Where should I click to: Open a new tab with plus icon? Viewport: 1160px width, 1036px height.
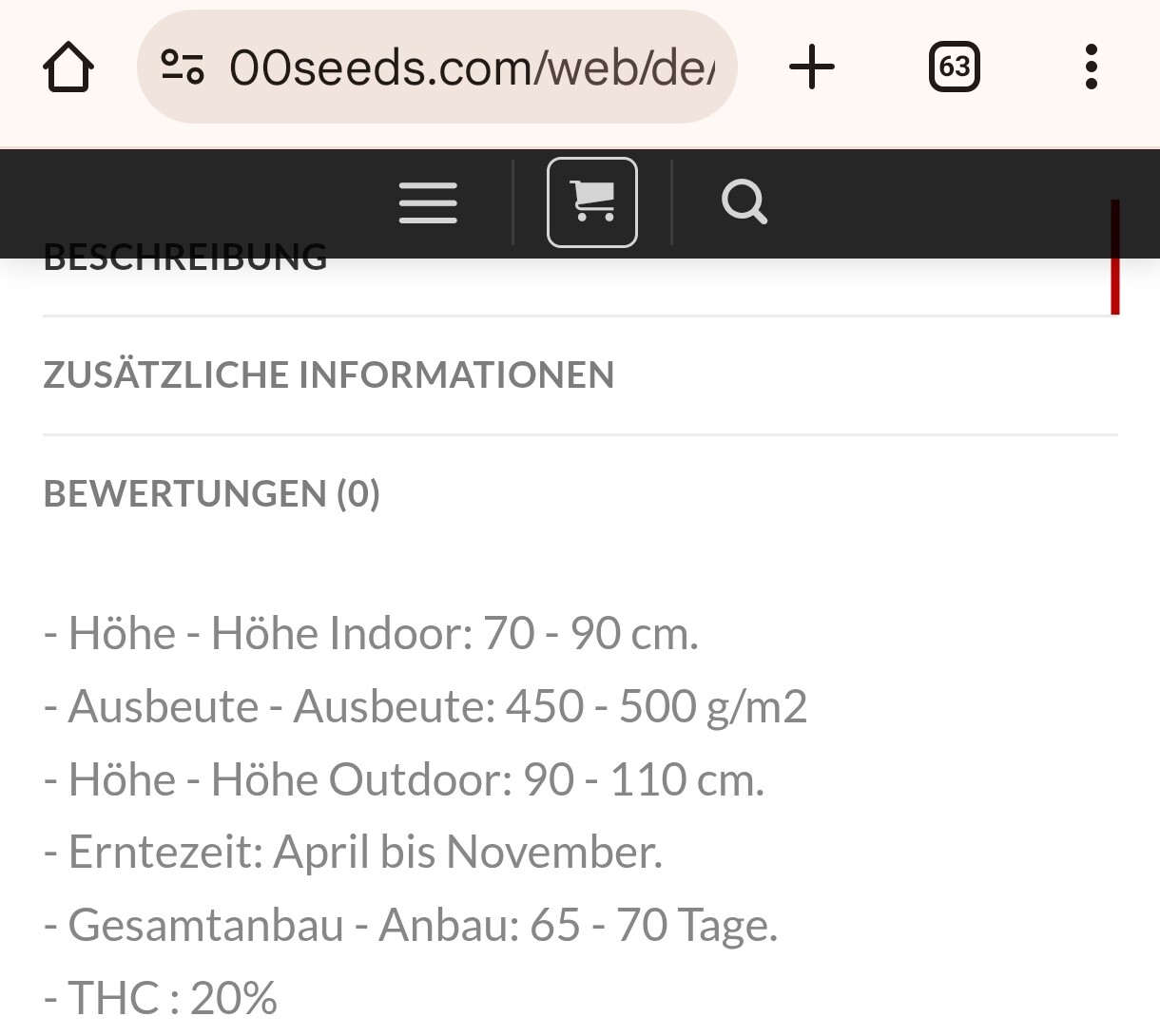812,67
